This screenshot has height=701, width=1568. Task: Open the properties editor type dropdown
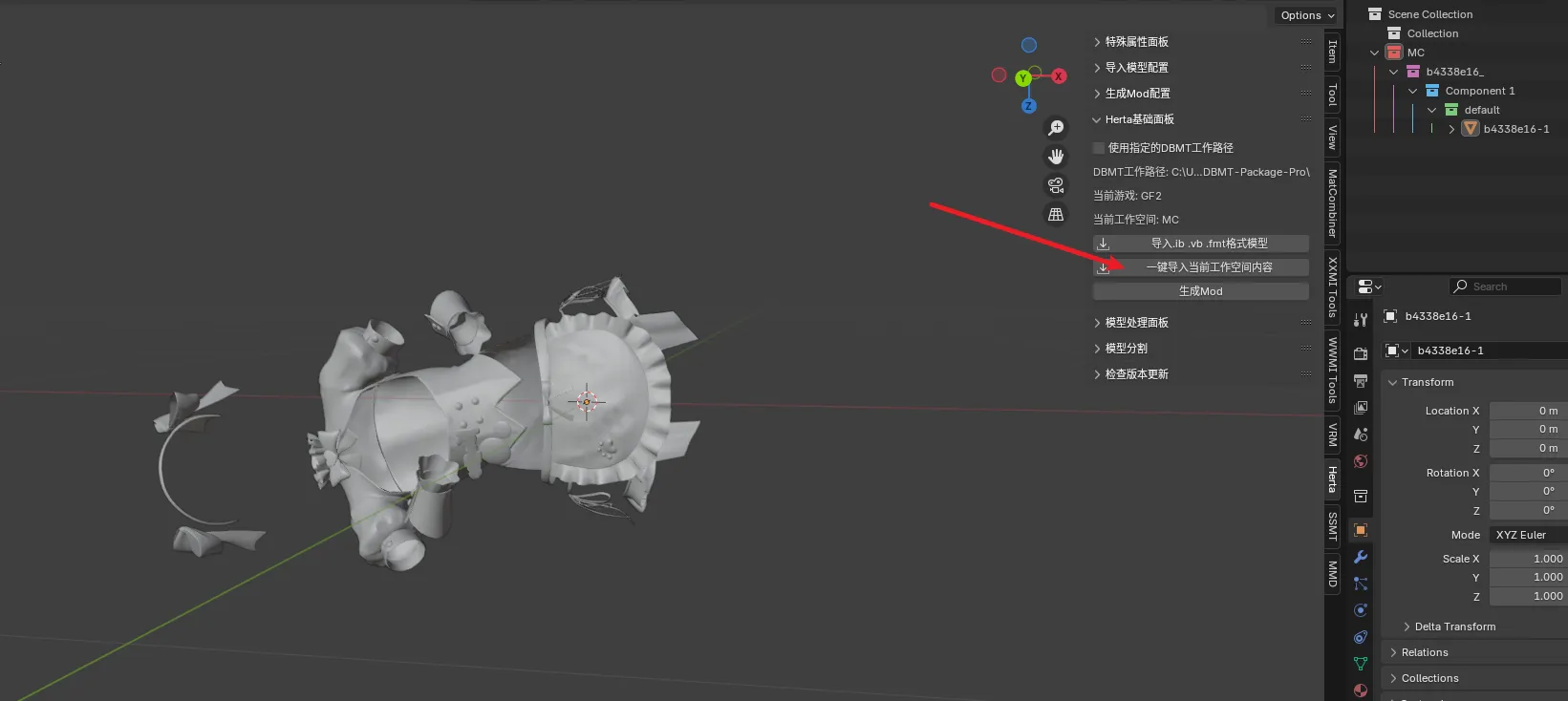pyautogui.click(x=1369, y=287)
